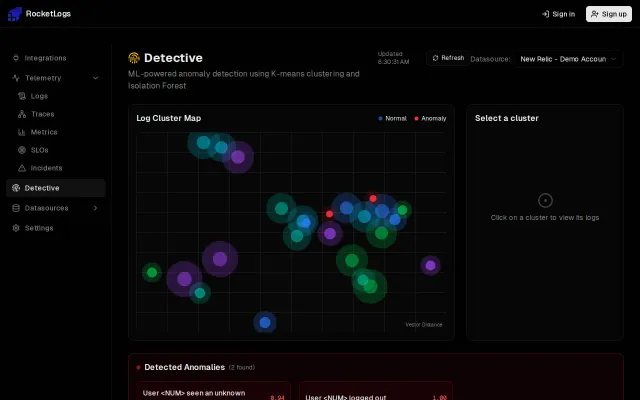Click the Updated timestamp text

pyautogui.click(x=393, y=58)
